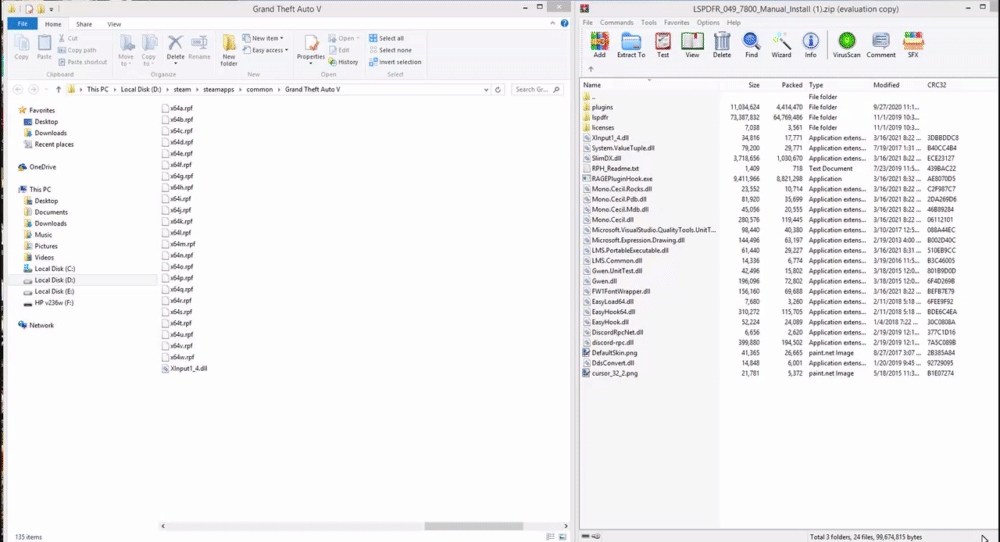Screen dimensions: 1000x542
Task: Open History in Explorer ribbon
Action: coord(343,62)
